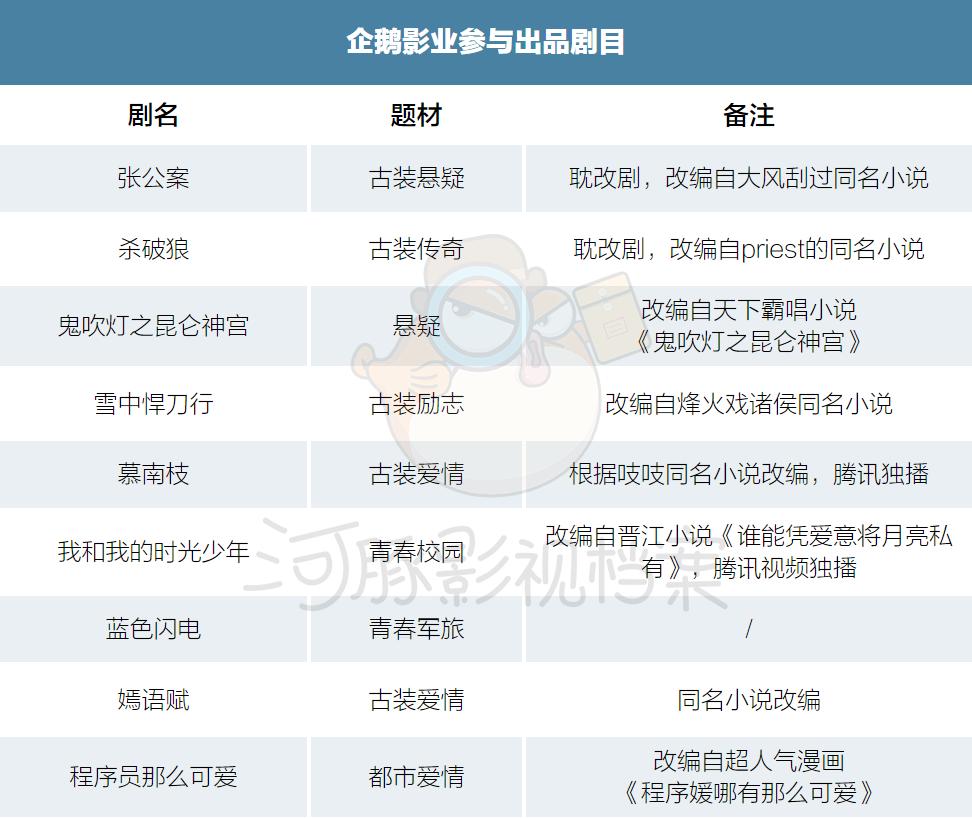The height and width of the screenshot is (818, 972).
Task: Click note 同名小说改编
Action: (x=749, y=700)
